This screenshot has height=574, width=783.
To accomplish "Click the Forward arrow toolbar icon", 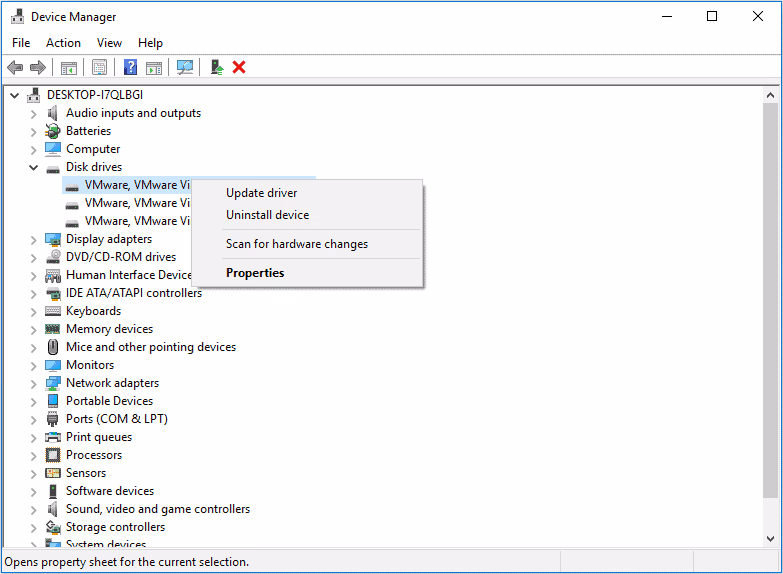I will (x=37, y=67).
